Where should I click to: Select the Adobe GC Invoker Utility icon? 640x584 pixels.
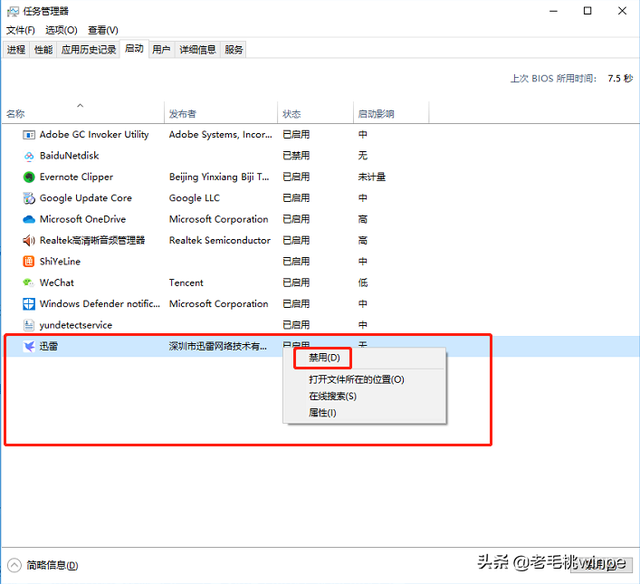pyautogui.click(x=29, y=135)
